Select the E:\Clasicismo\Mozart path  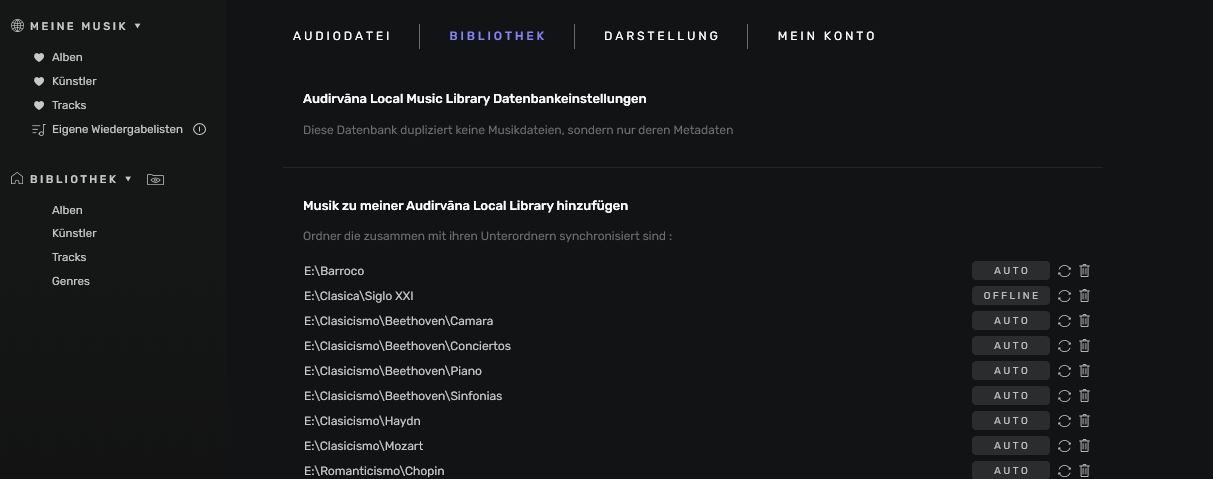pos(364,446)
